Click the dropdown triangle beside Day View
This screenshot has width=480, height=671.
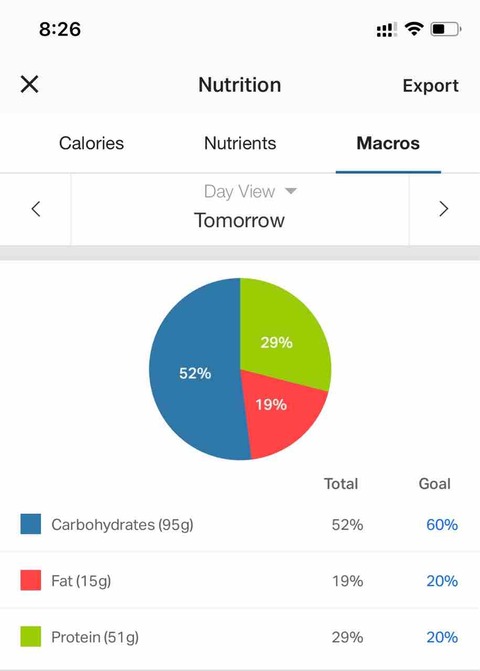tap(291, 191)
